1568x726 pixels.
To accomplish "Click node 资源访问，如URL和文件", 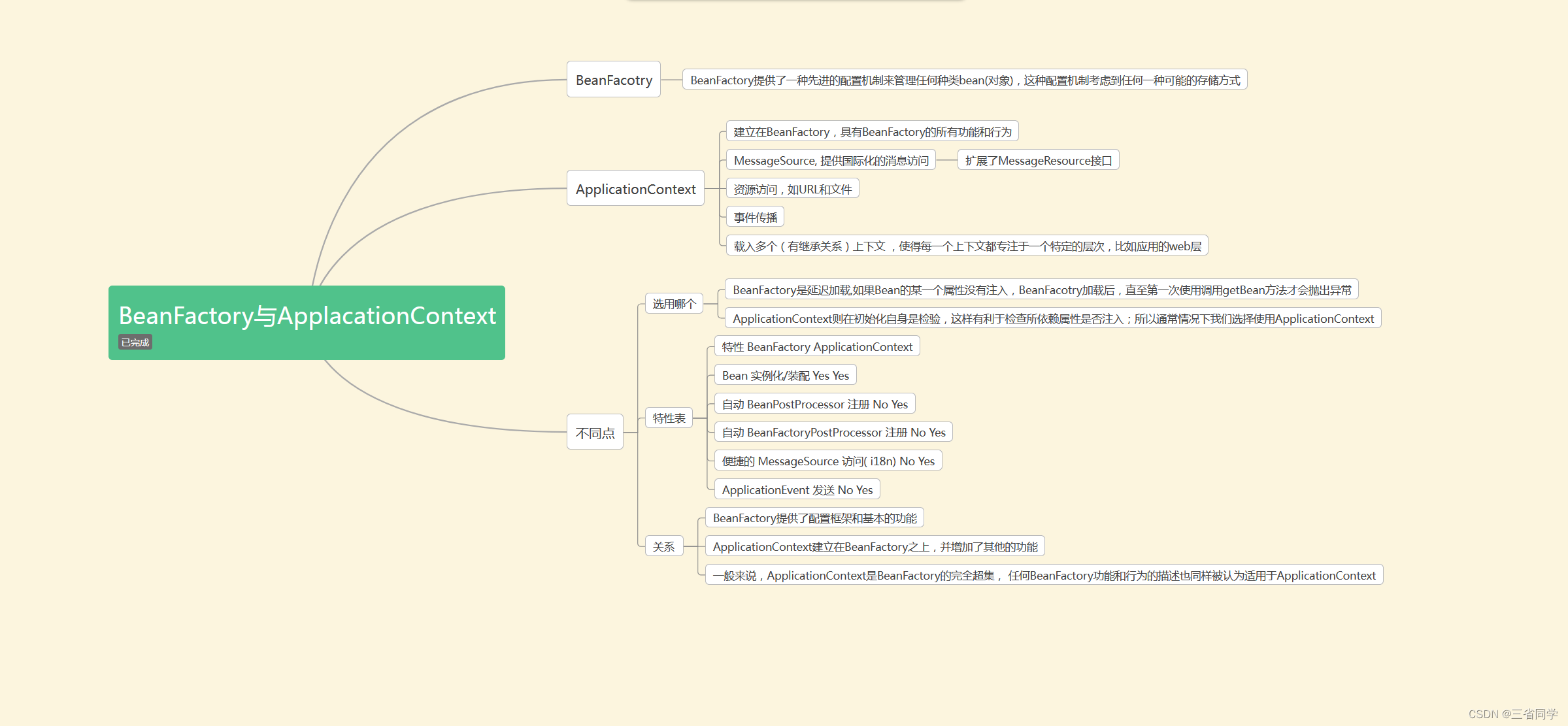I will 793,189.
